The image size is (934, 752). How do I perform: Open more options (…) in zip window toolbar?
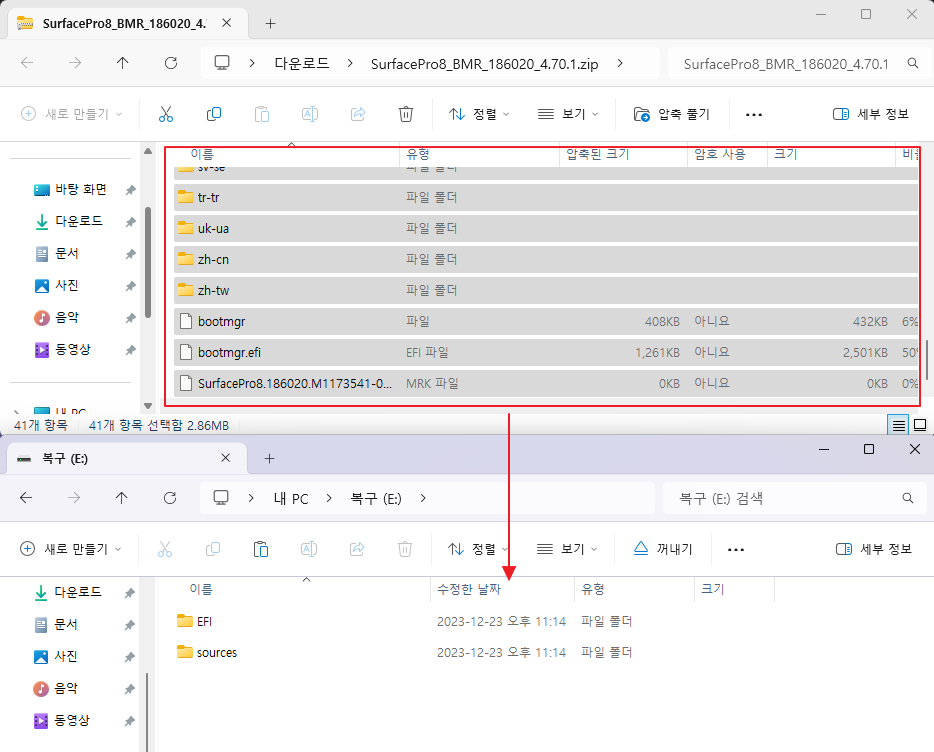click(x=754, y=114)
